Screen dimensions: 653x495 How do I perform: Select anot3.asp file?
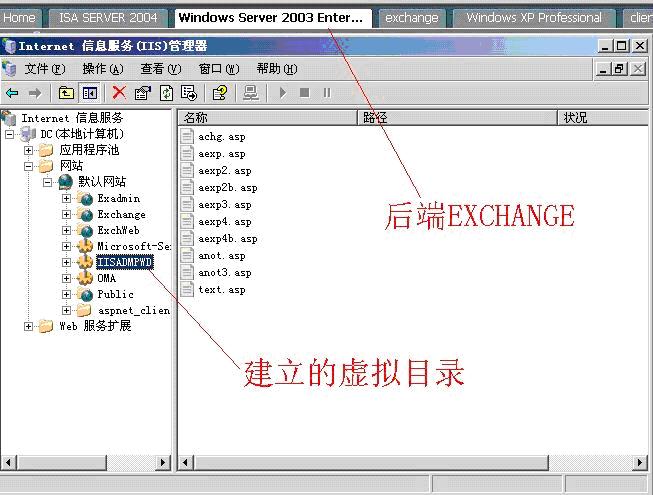click(224, 273)
